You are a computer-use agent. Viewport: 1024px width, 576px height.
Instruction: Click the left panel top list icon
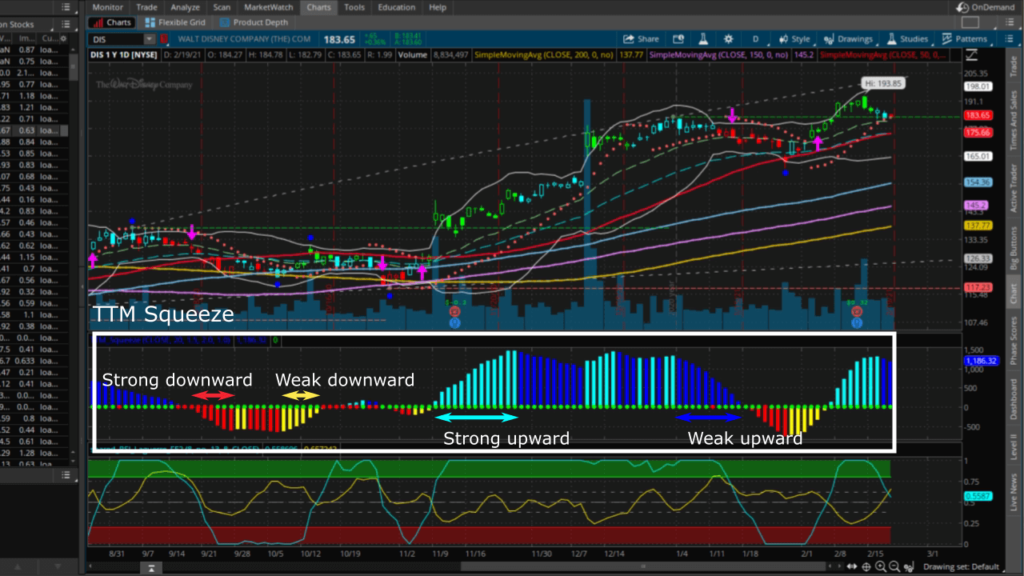[x=65, y=7]
